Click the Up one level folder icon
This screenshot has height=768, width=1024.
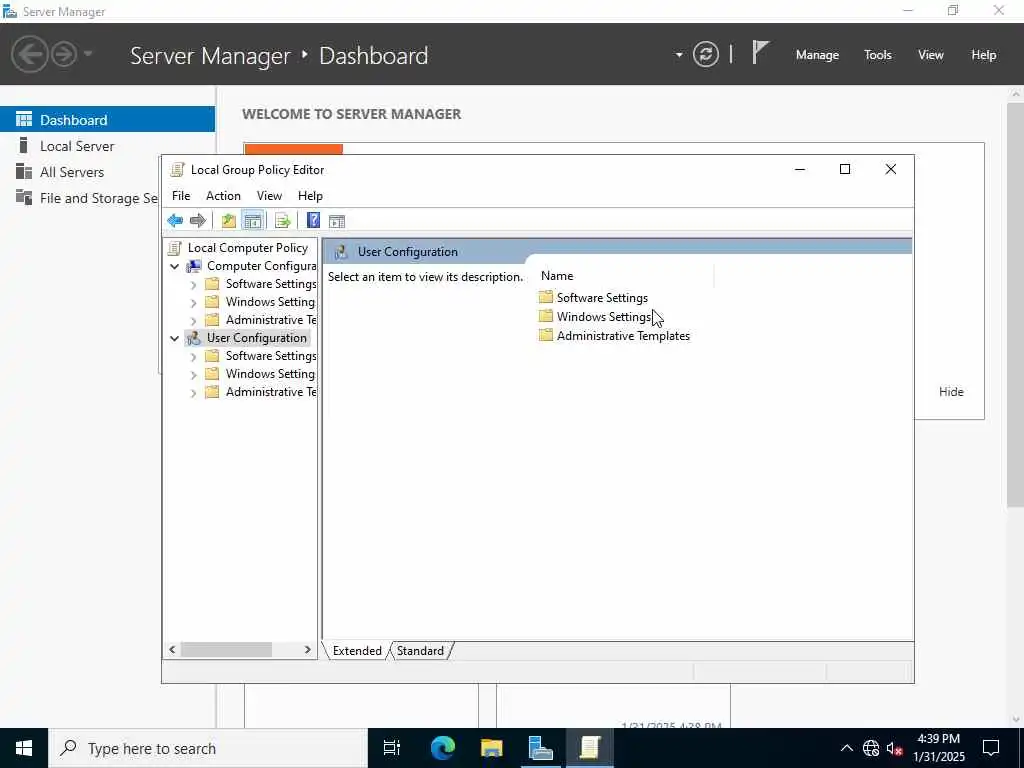point(229,221)
